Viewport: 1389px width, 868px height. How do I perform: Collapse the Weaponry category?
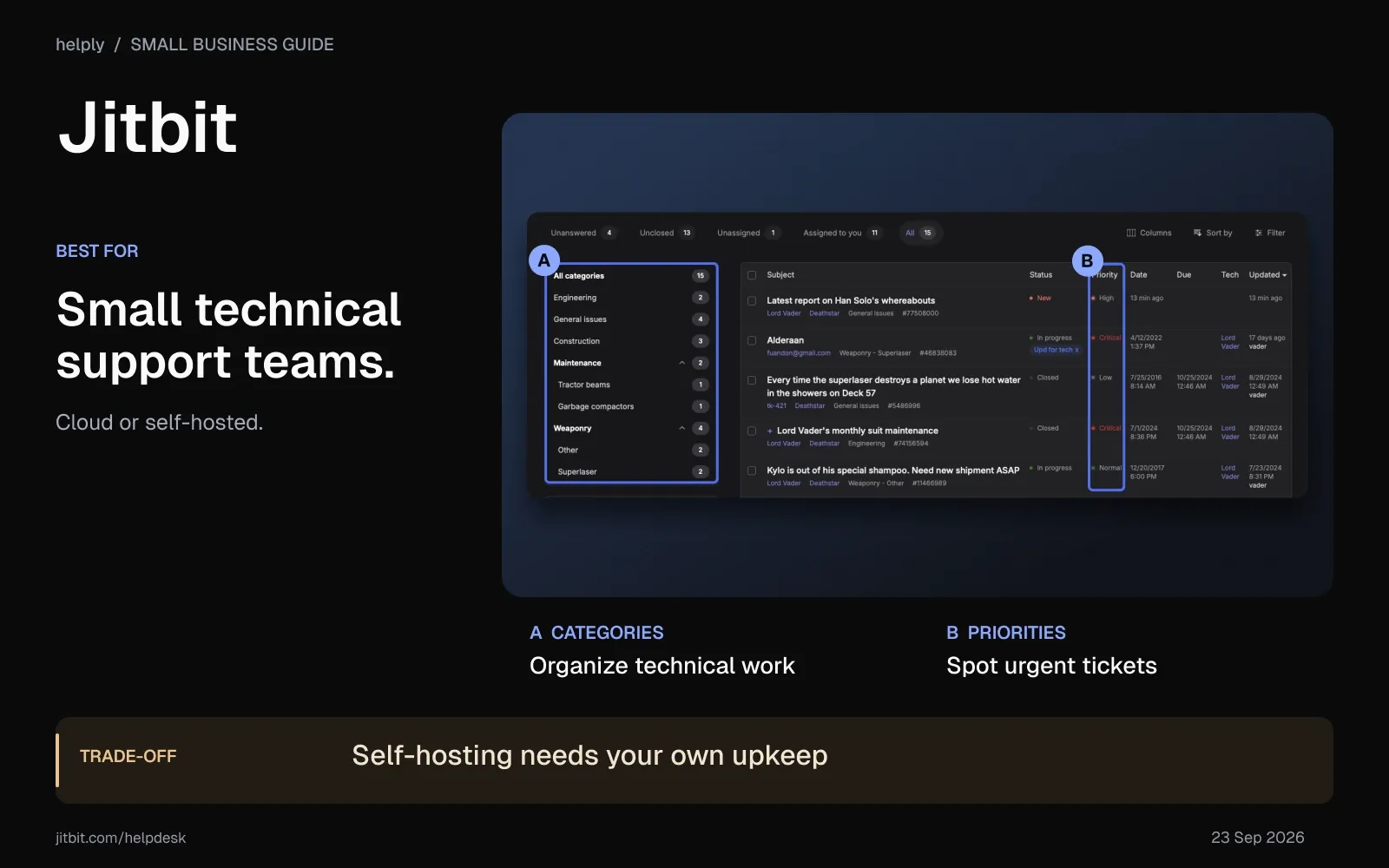tap(682, 428)
